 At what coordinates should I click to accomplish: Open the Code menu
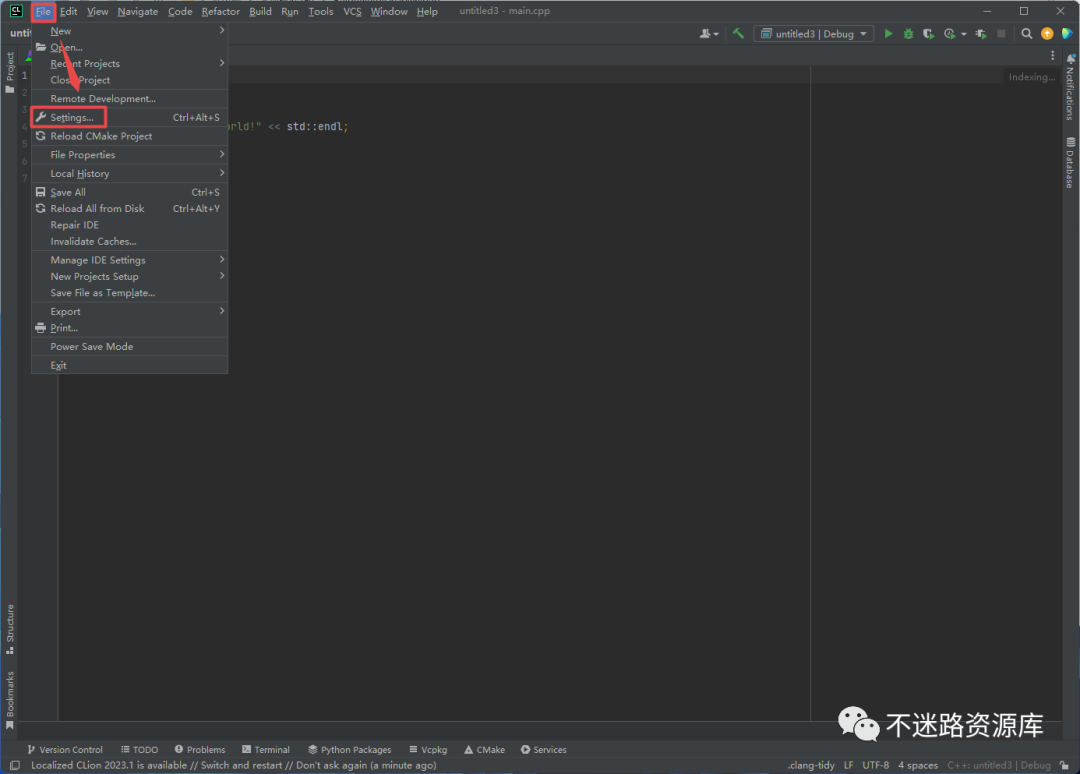[x=180, y=11]
